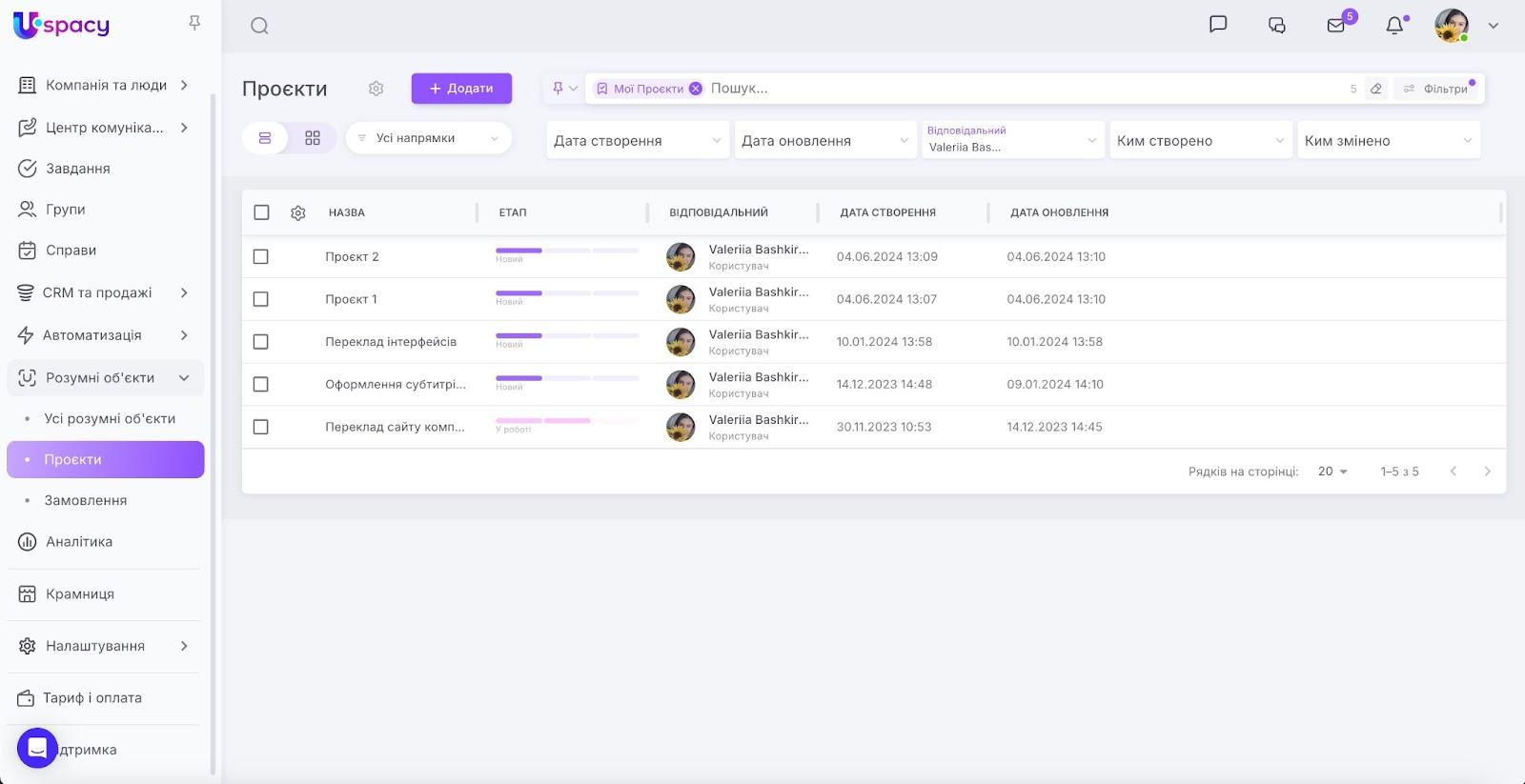Open the mail inbox icon with badge
This screenshot has width=1525, height=784.
(x=1336, y=26)
